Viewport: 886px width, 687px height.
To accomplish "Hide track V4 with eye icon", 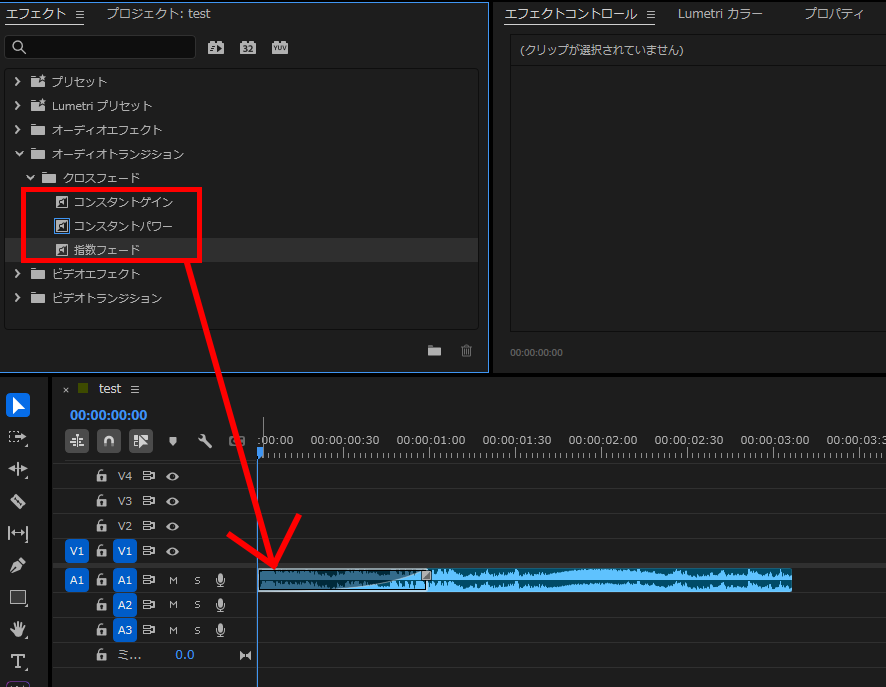I will pos(172,476).
